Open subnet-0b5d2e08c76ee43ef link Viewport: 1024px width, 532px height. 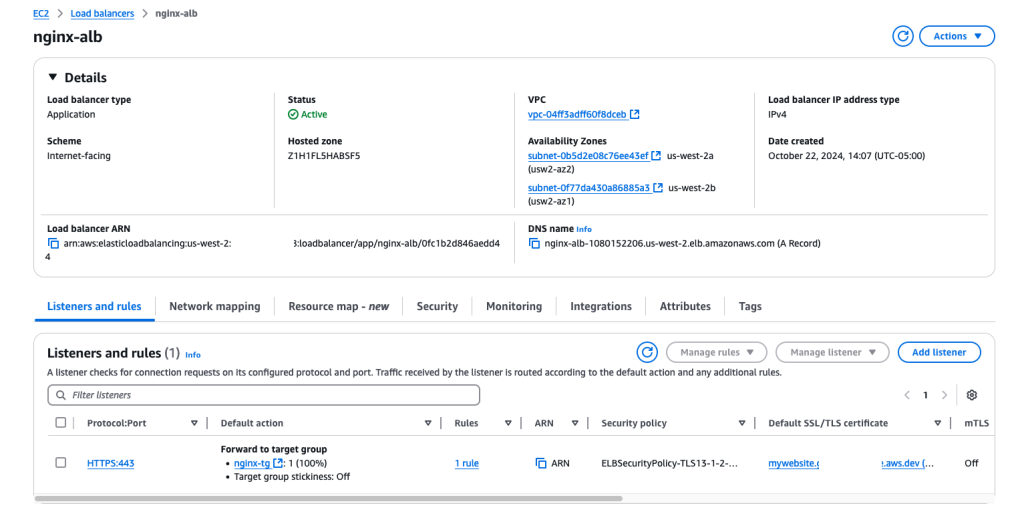[588, 155]
